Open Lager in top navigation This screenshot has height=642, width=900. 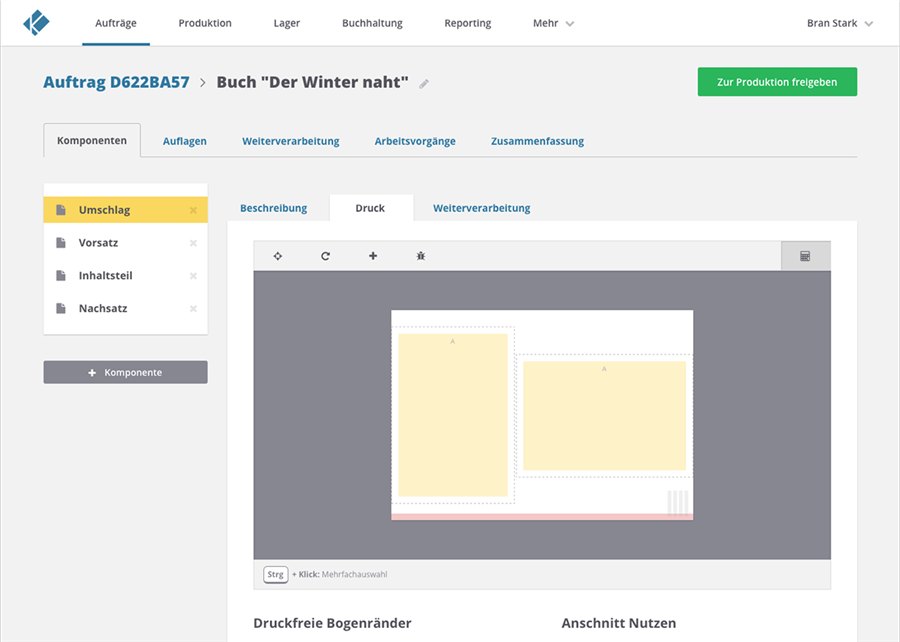coord(286,23)
